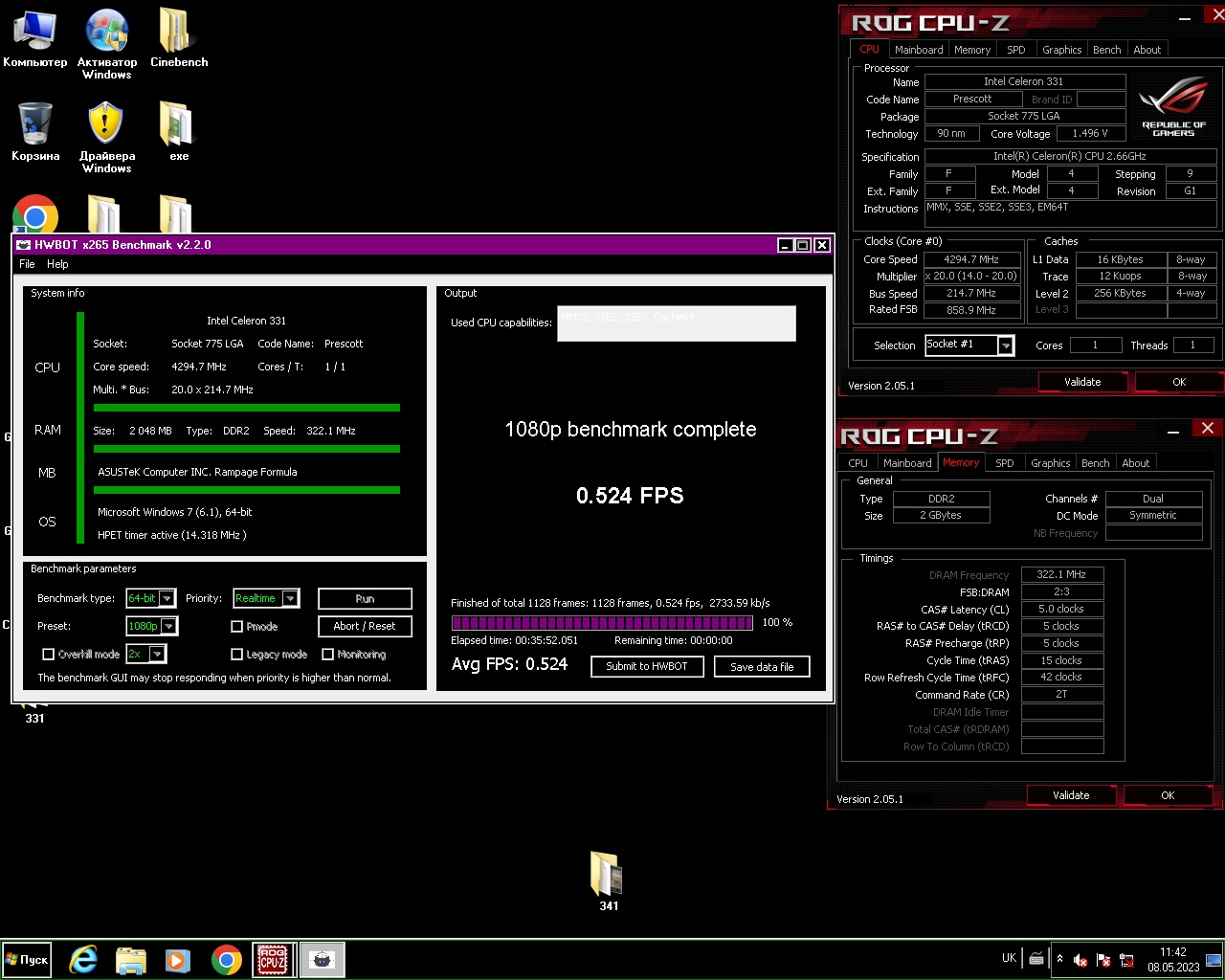Open the exe folder on desktop
The height and width of the screenshot is (980, 1225).
coord(178,132)
